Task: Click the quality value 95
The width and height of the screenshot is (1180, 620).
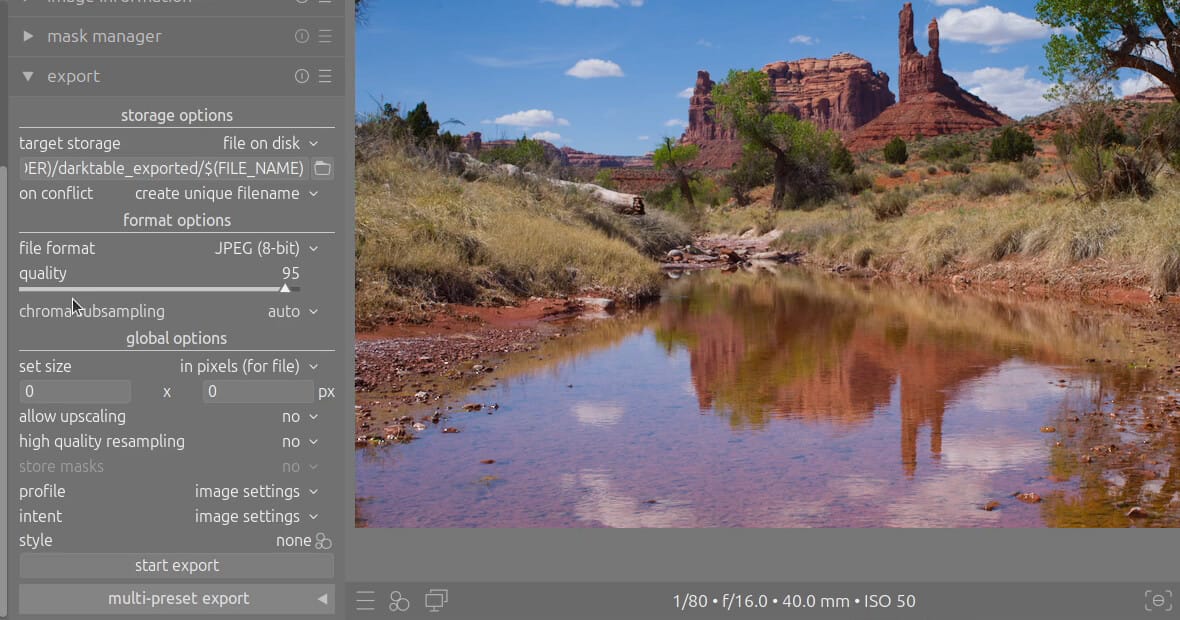Action: point(290,274)
